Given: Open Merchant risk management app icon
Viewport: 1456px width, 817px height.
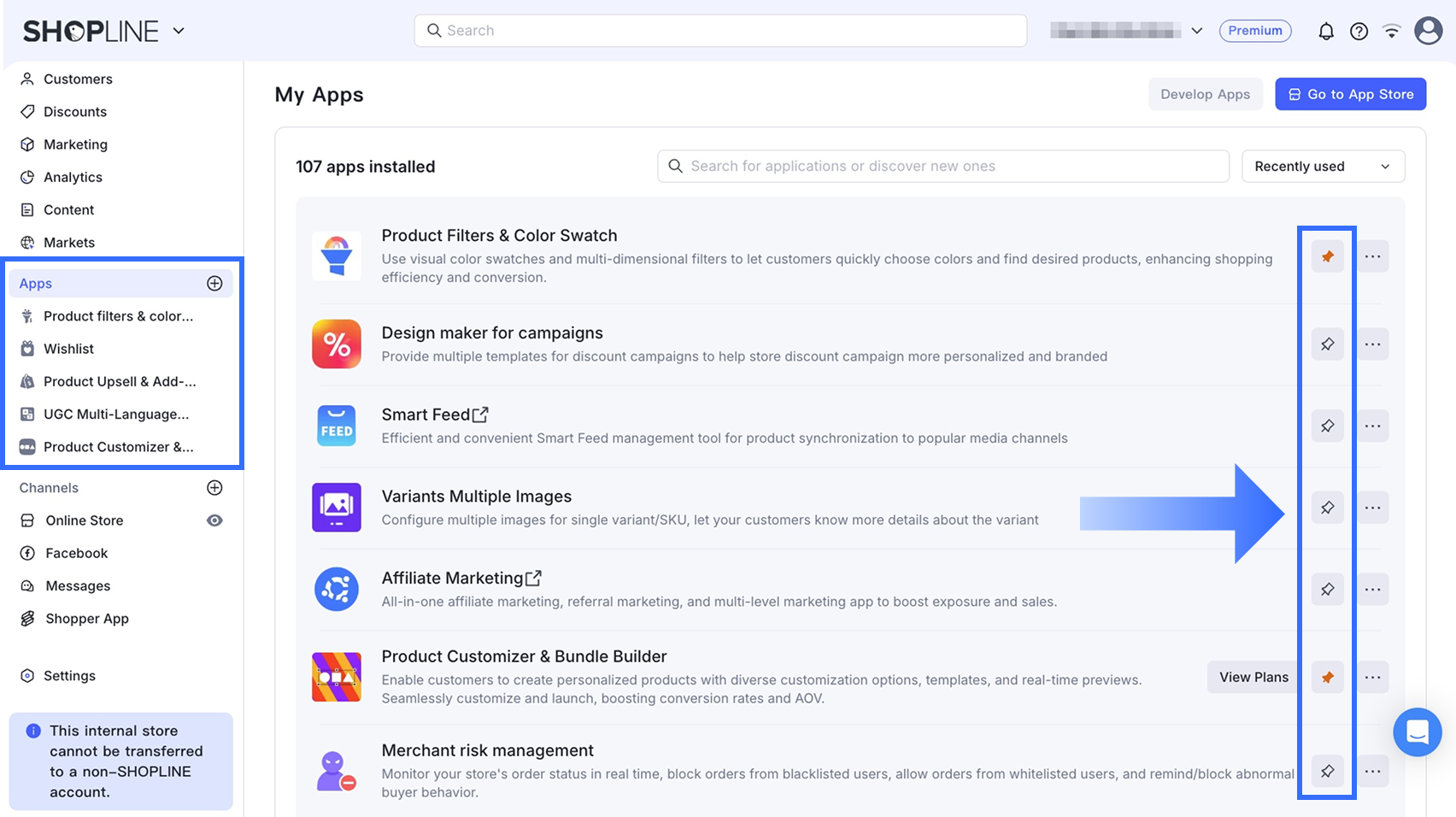Looking at the screenshot, I should (x=337, y=771).
